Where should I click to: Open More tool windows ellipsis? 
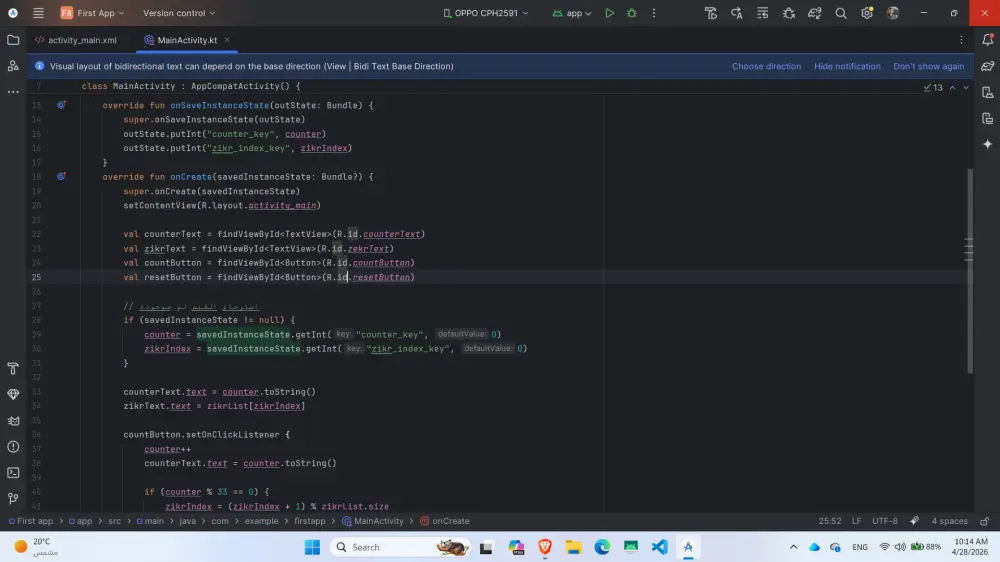pyautogui.click(x=13, y=92)
